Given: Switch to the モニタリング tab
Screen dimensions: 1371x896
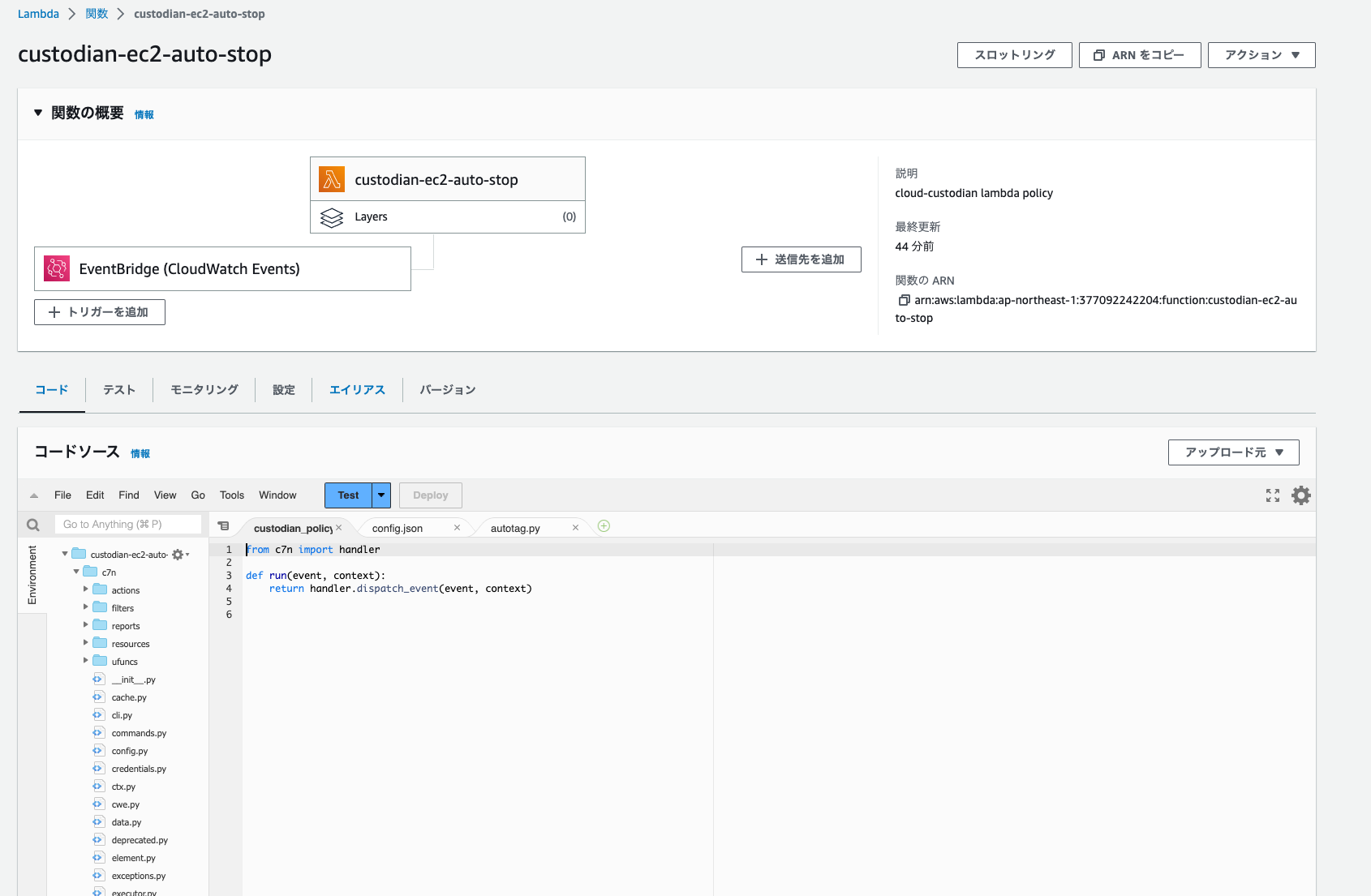Looking at the screenshot, I should tap(204, 390).
